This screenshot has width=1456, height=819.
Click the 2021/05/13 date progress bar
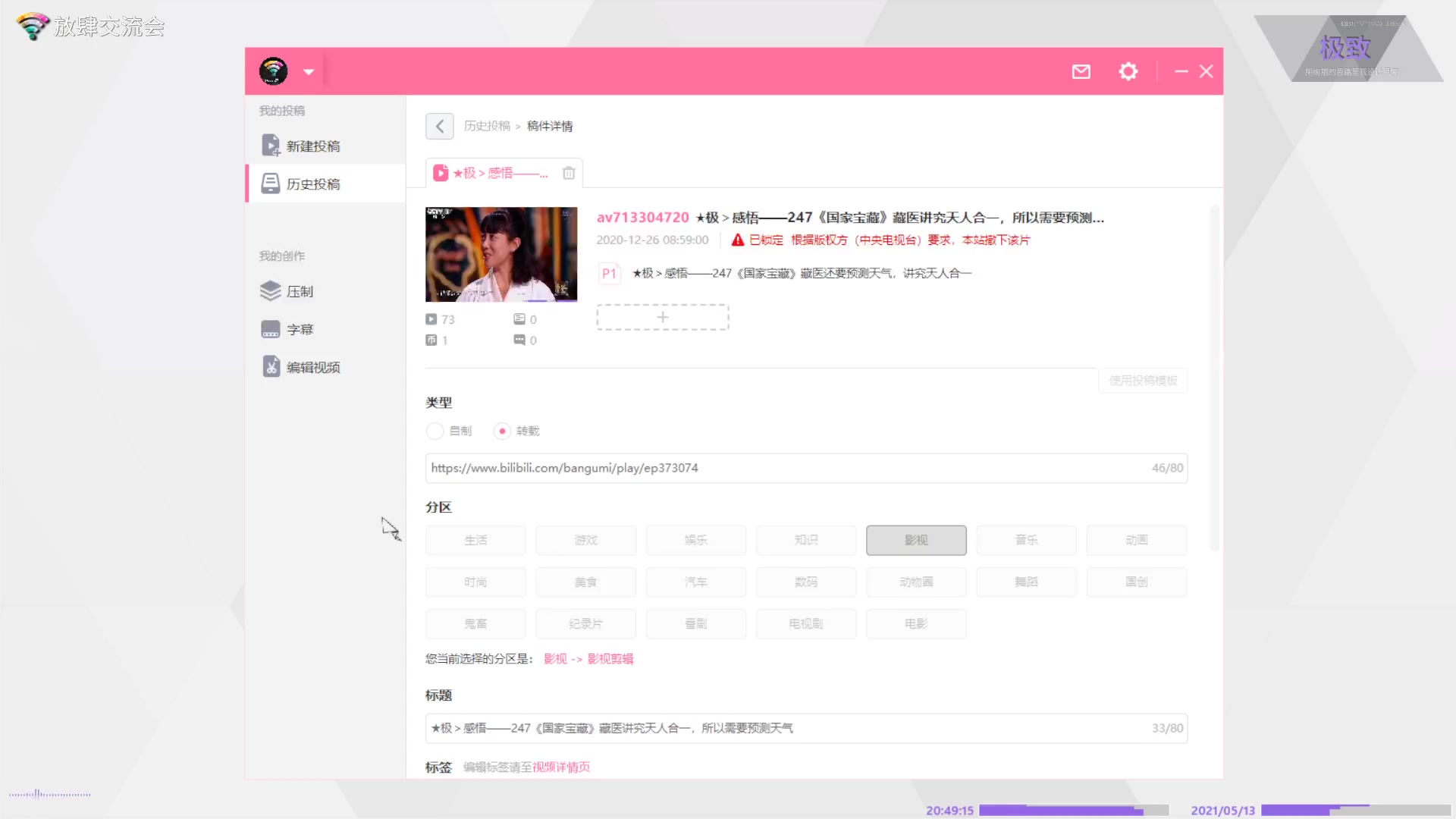click(1355, 810)
